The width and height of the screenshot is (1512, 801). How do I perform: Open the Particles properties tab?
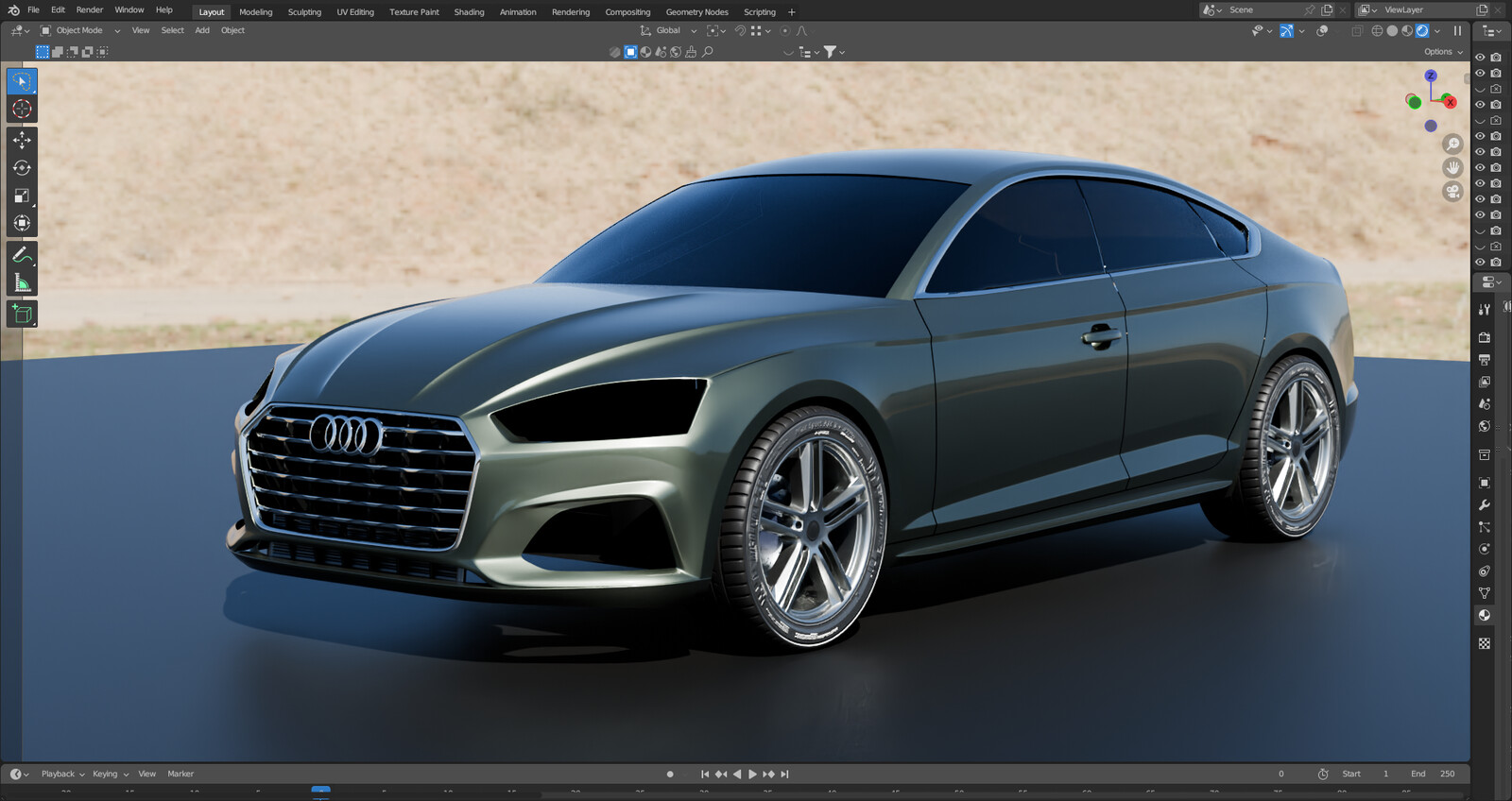[x=1485, y=527]
